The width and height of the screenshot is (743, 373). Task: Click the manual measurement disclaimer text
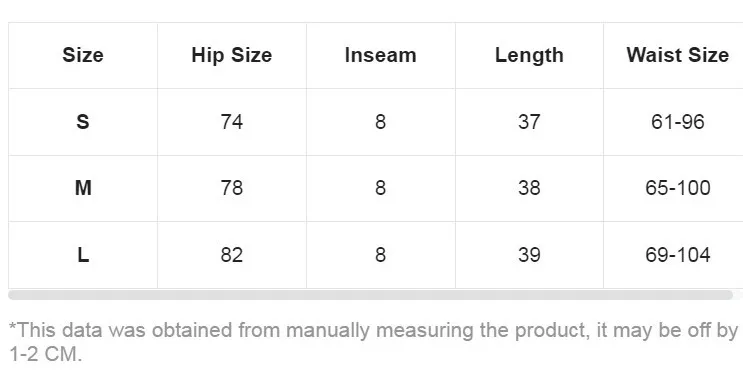pyautogui.click(x=374, y=341)
